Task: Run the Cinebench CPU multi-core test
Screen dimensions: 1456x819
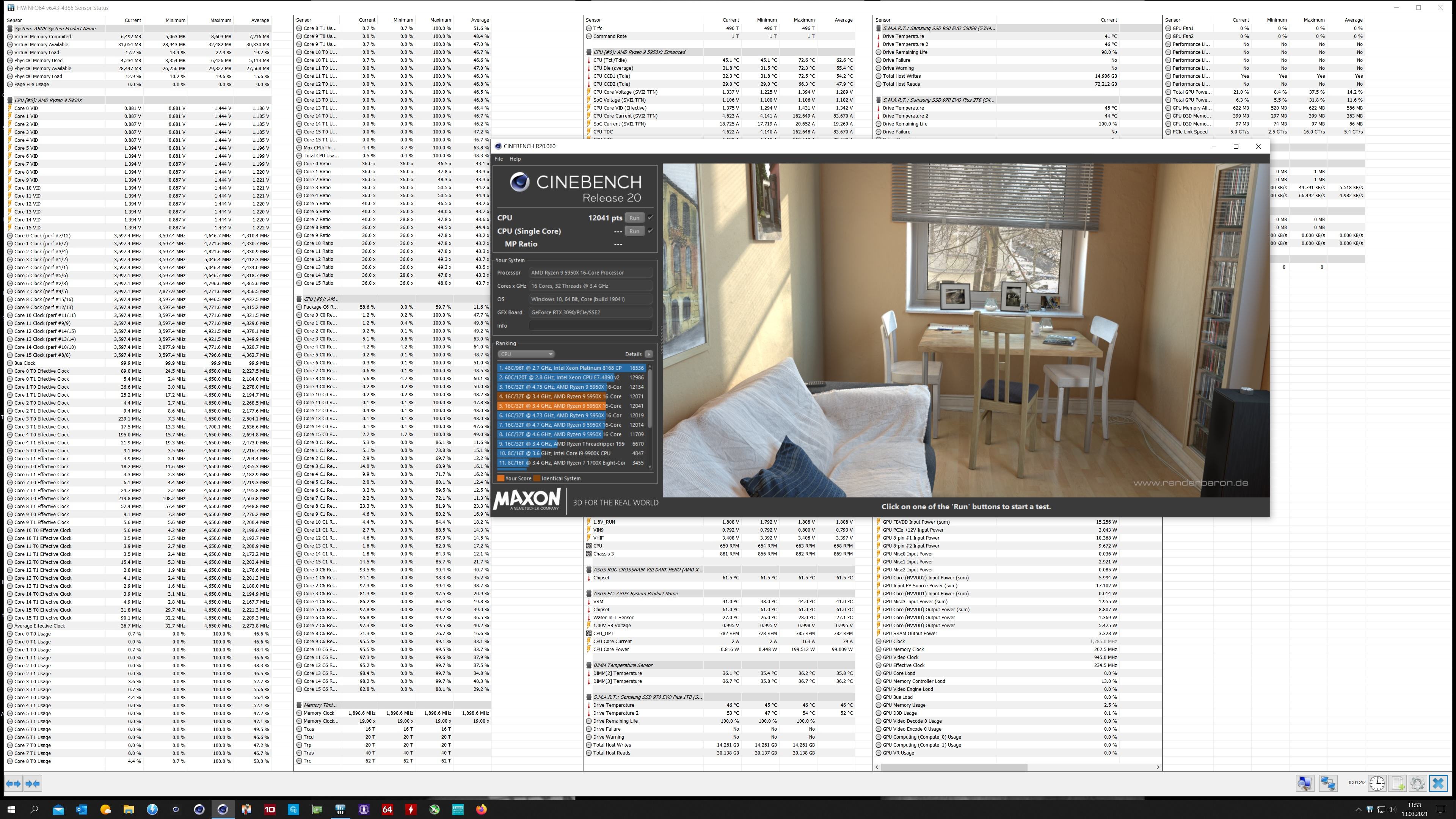Action: (x=634, y=218)
